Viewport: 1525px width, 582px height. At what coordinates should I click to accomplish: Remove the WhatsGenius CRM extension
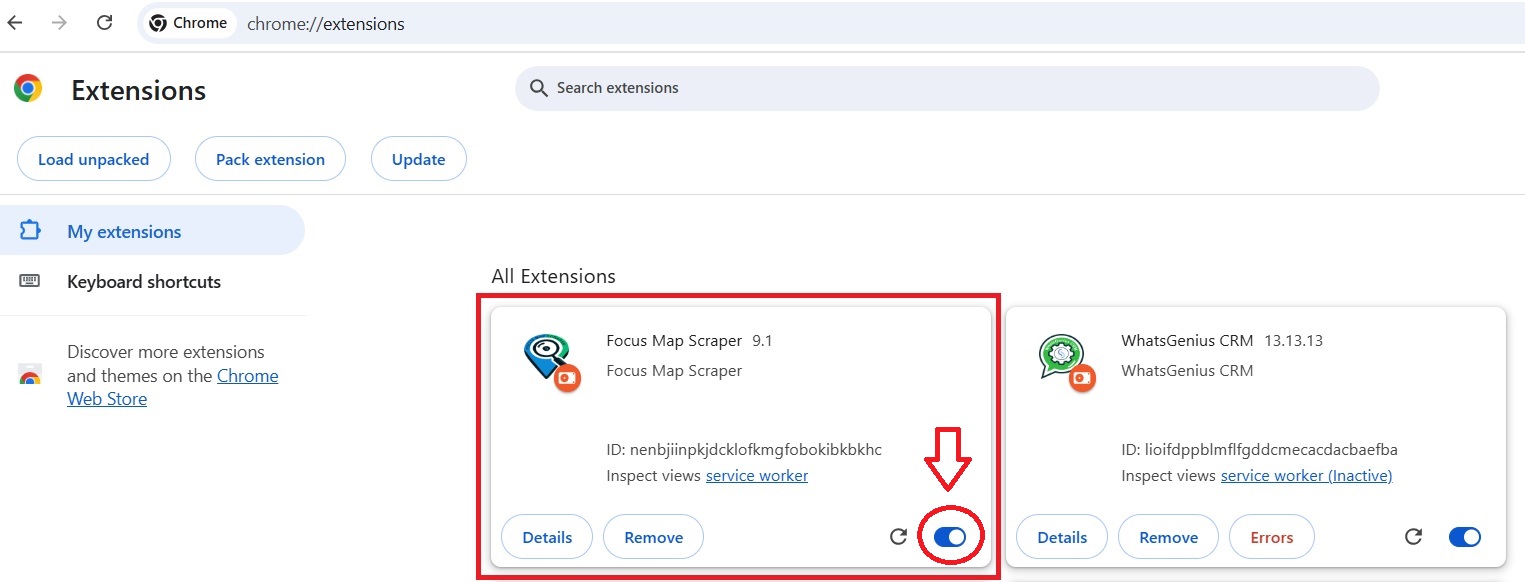point(1167,536)
